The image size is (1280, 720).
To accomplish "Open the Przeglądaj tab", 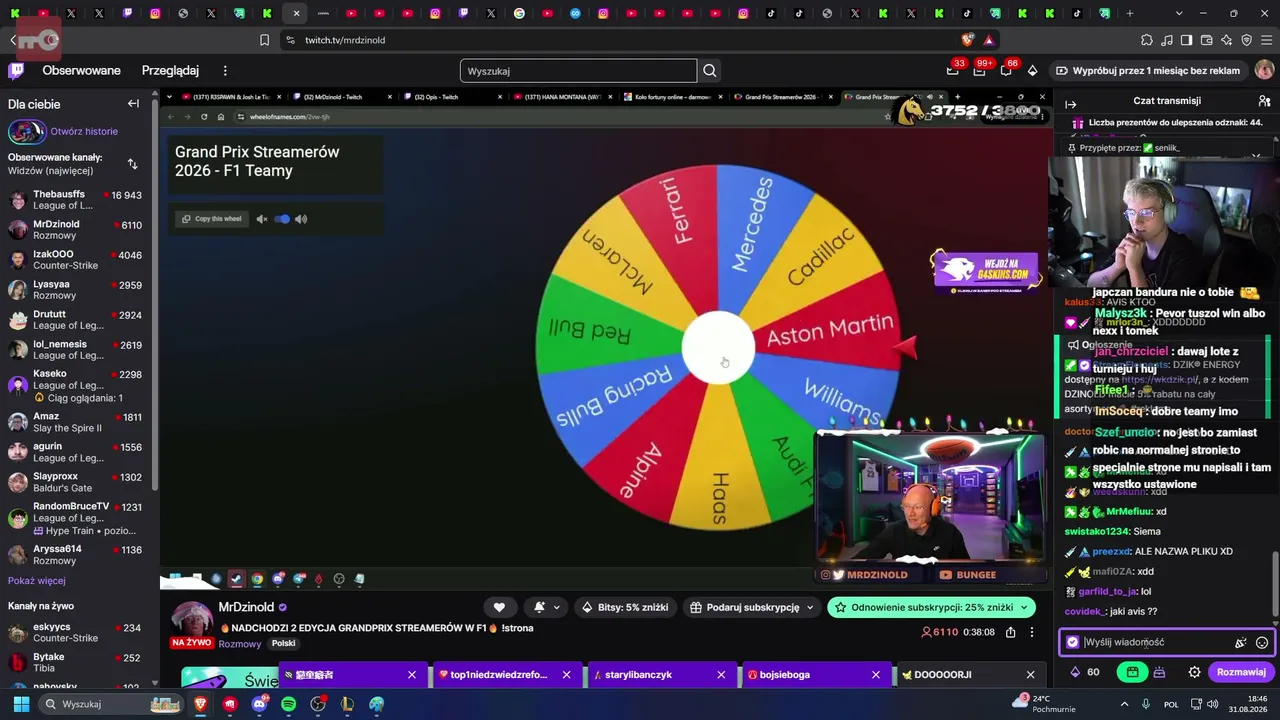I will point(170,71).
